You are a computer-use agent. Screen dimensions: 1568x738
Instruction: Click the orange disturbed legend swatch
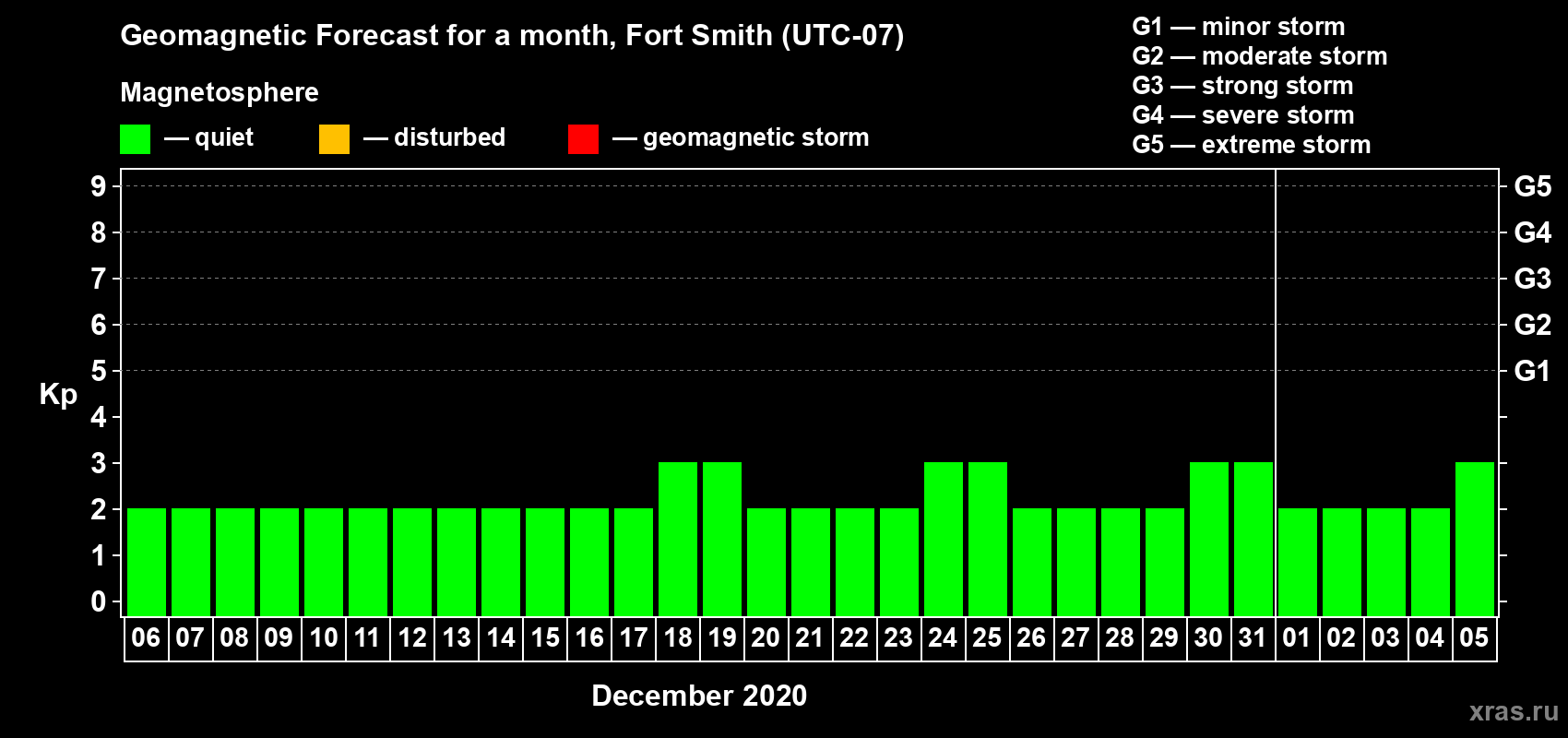coord(334,139)
